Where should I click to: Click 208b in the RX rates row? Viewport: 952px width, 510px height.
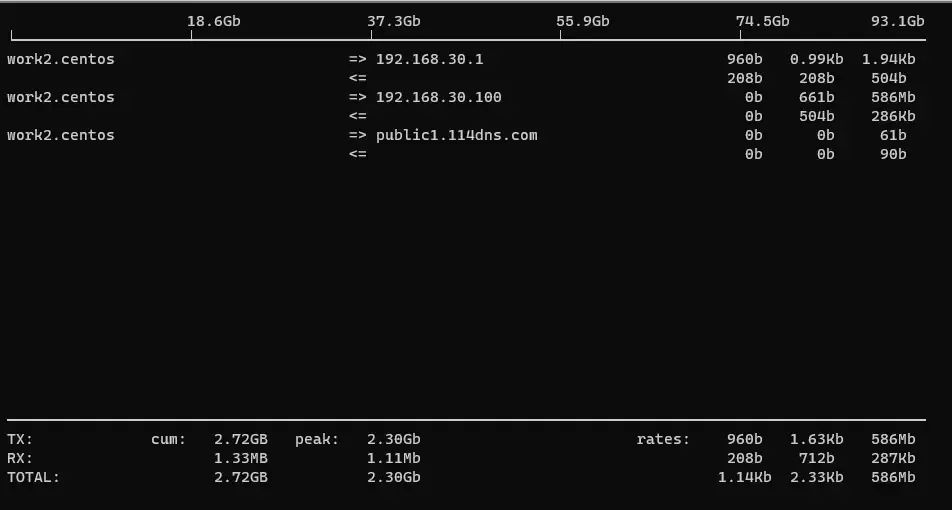pos(745,458)
